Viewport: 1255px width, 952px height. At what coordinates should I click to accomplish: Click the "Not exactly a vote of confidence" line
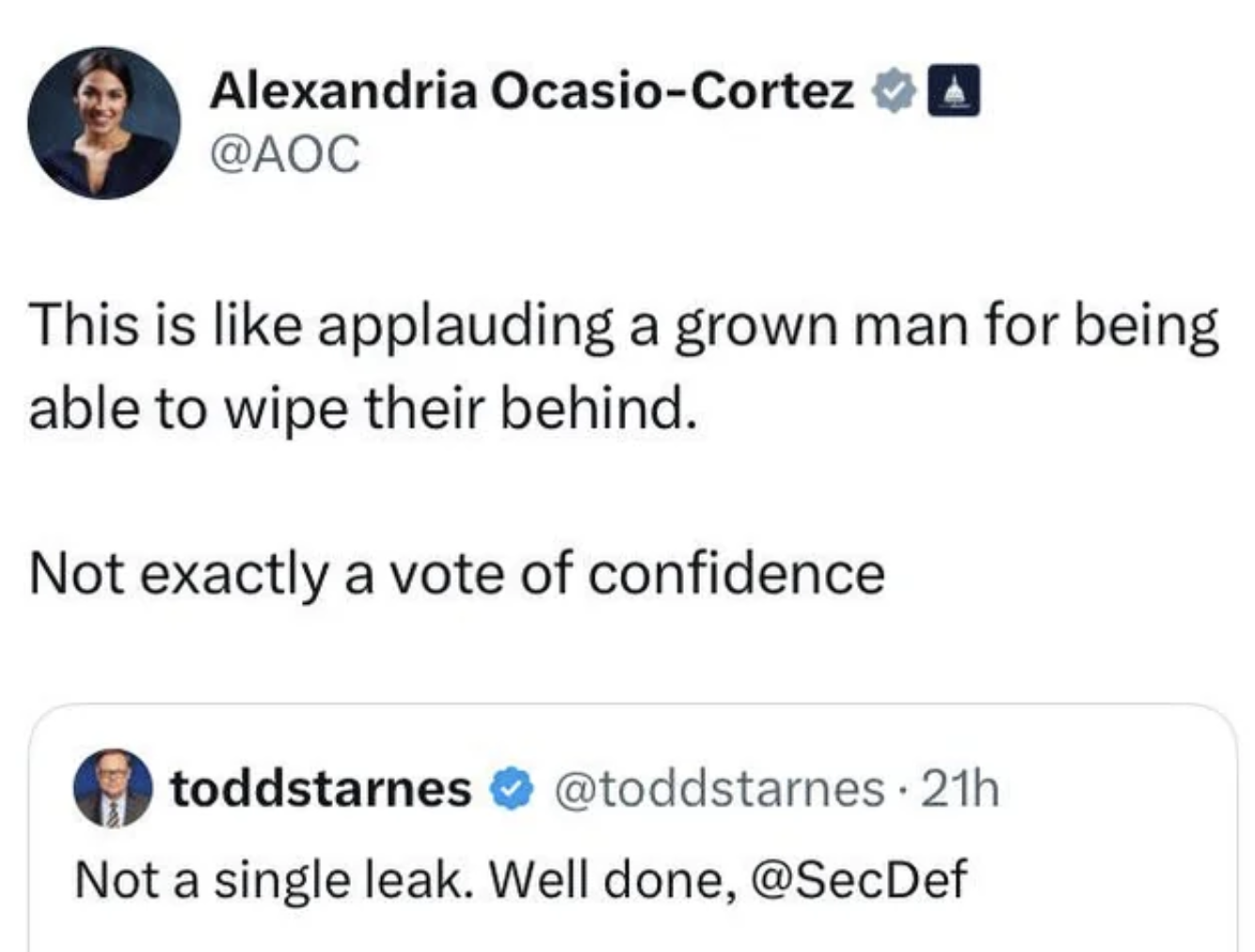[456, 574]
